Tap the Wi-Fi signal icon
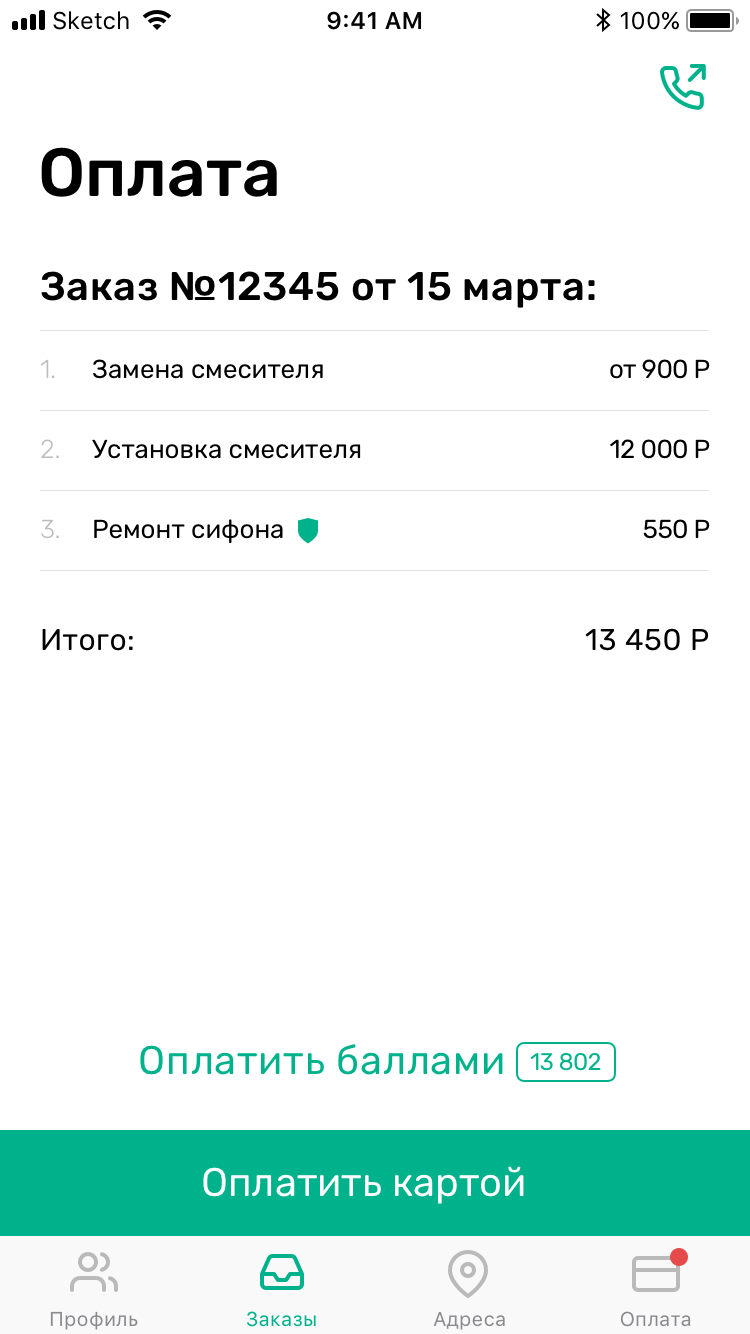 pyautogui.click(x=157, y=20)
